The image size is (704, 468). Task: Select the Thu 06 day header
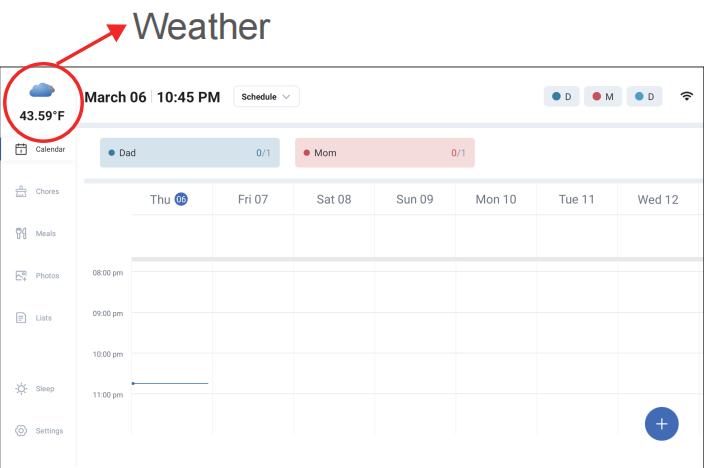(x=169, y=199)
